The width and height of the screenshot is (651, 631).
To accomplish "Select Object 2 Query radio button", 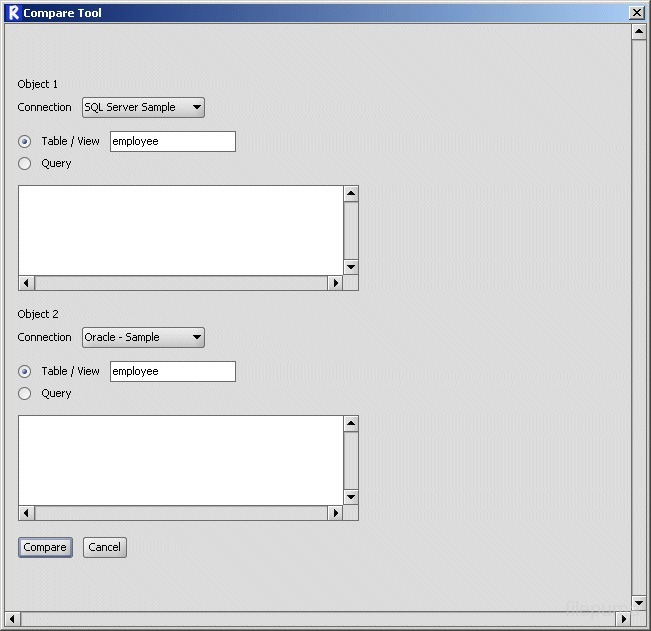I will [24, 394].
